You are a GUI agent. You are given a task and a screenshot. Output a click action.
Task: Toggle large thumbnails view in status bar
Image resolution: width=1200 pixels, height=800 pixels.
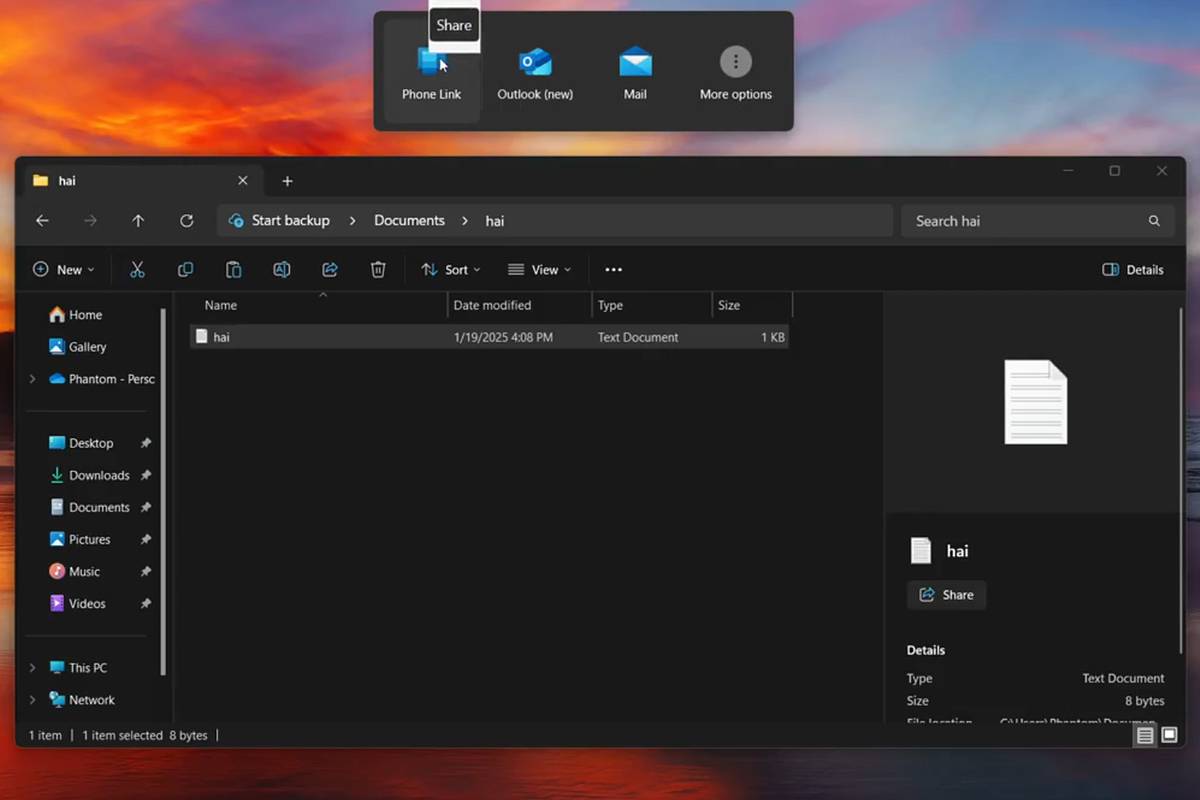[x=1168, y=735]
